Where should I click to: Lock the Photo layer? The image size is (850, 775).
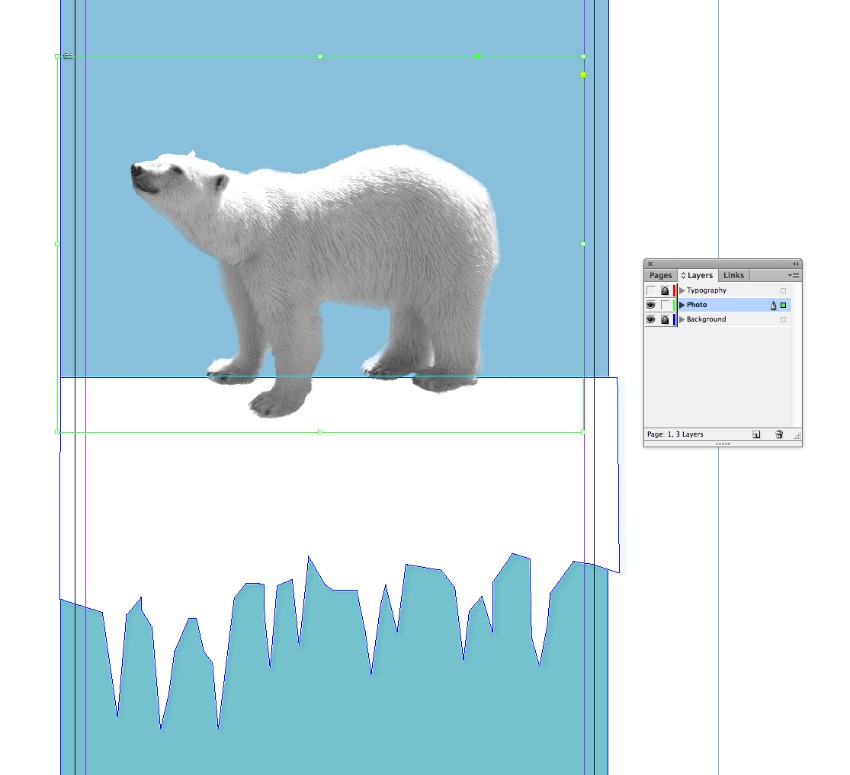[x=665, y=305]
